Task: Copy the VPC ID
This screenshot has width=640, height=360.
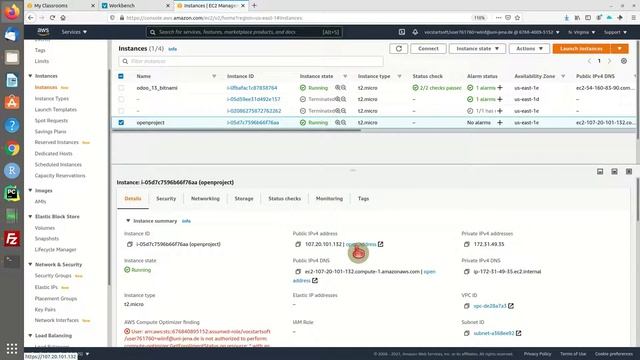Action: pyautogui.click(x=467, y=306)
